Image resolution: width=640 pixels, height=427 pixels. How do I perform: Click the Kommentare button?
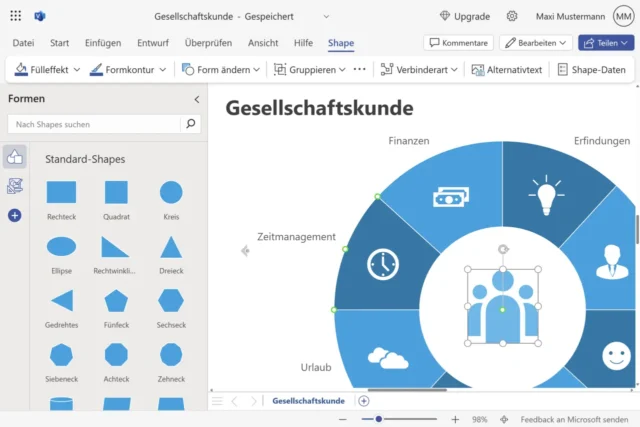pyautogui.click(x=458, y=43)
